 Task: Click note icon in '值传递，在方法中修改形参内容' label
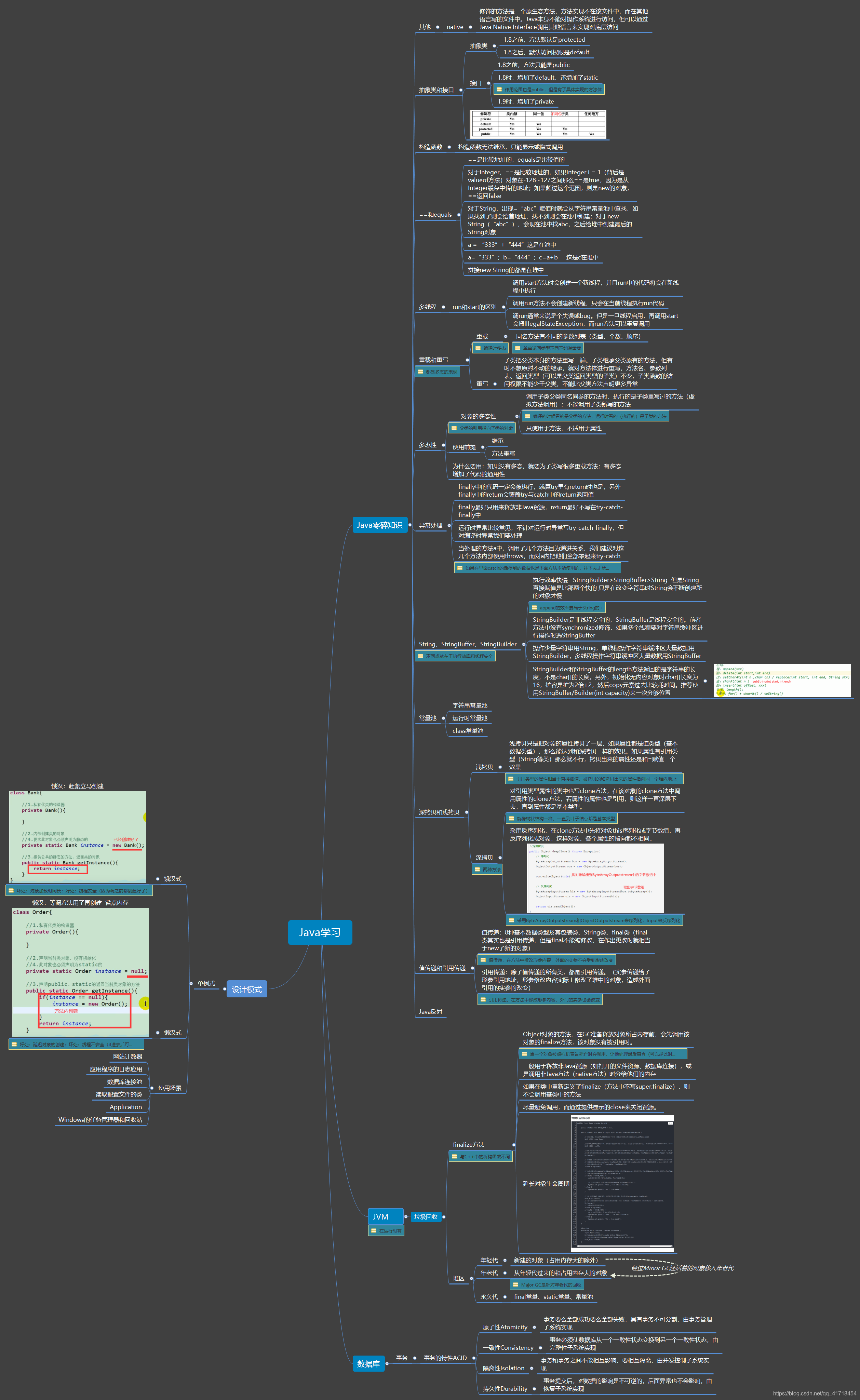tap(483, 960)
